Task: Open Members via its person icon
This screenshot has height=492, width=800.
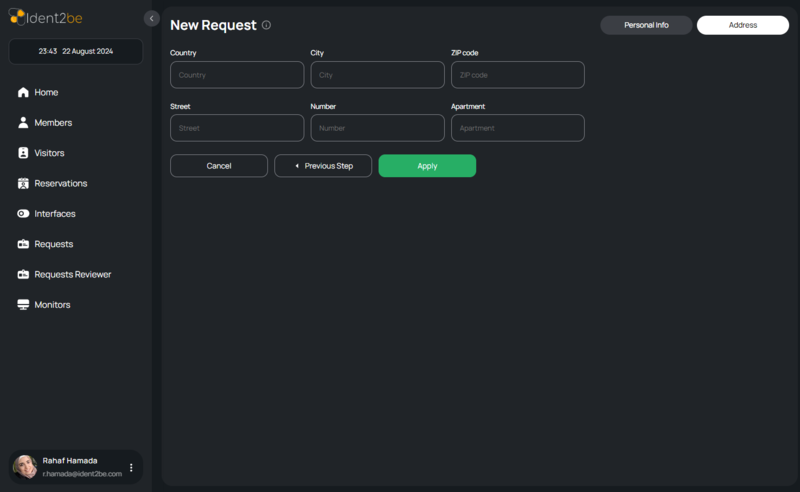Action: coord(23,123)
